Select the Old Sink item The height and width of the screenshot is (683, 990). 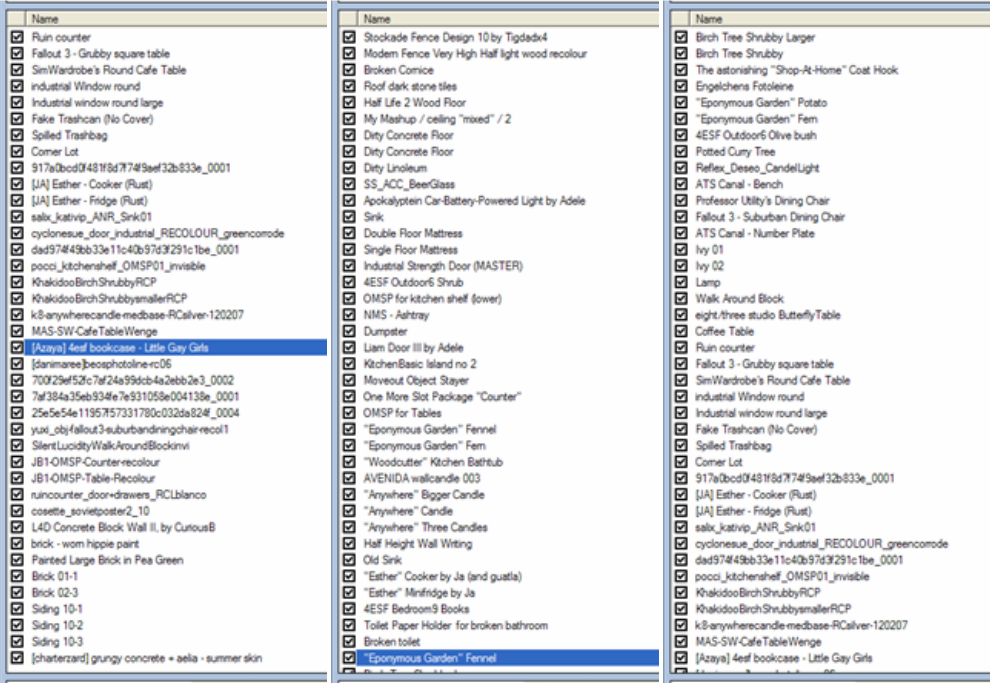(383, 560)
